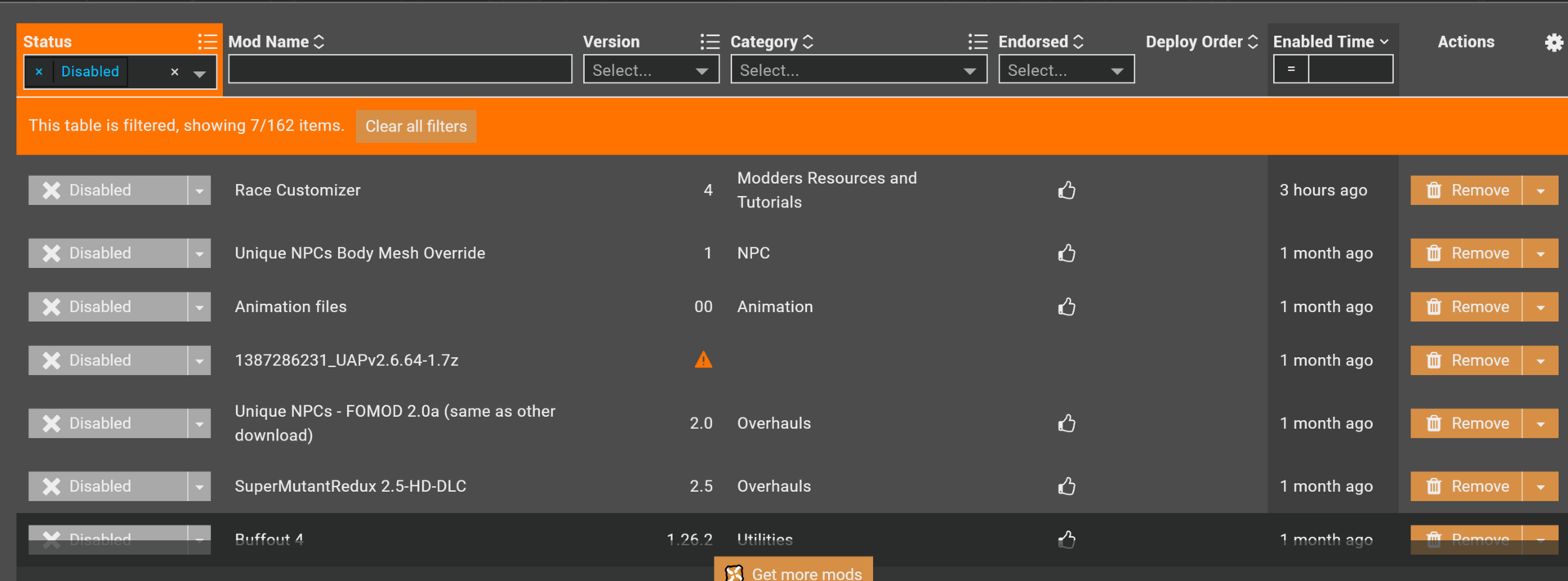
Task: Endorse Unique NPCs Body Mesh Override thumbs-up
Action: [x=1067, y=253]
